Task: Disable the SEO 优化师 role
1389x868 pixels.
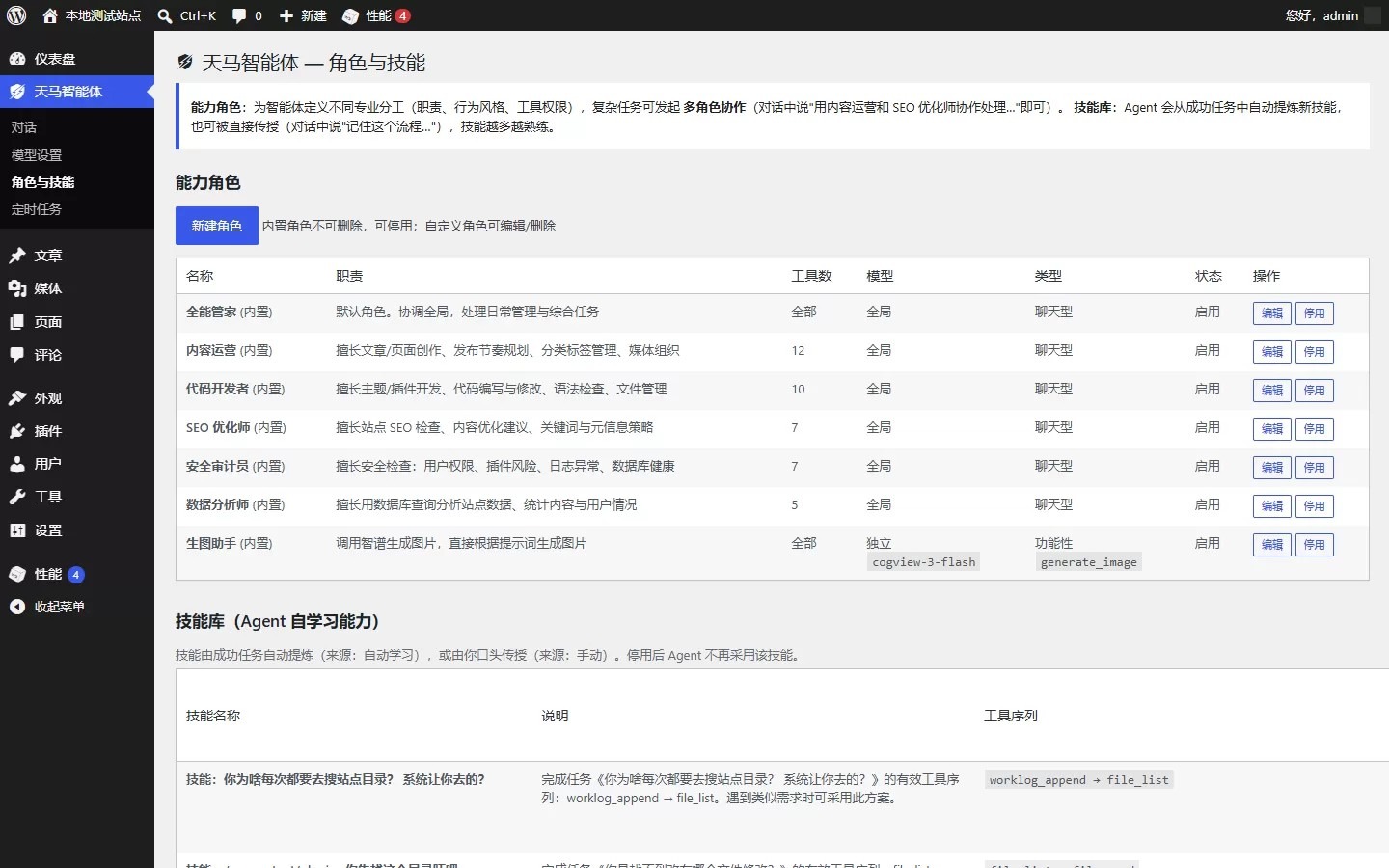Action: tap(1315, 429)
